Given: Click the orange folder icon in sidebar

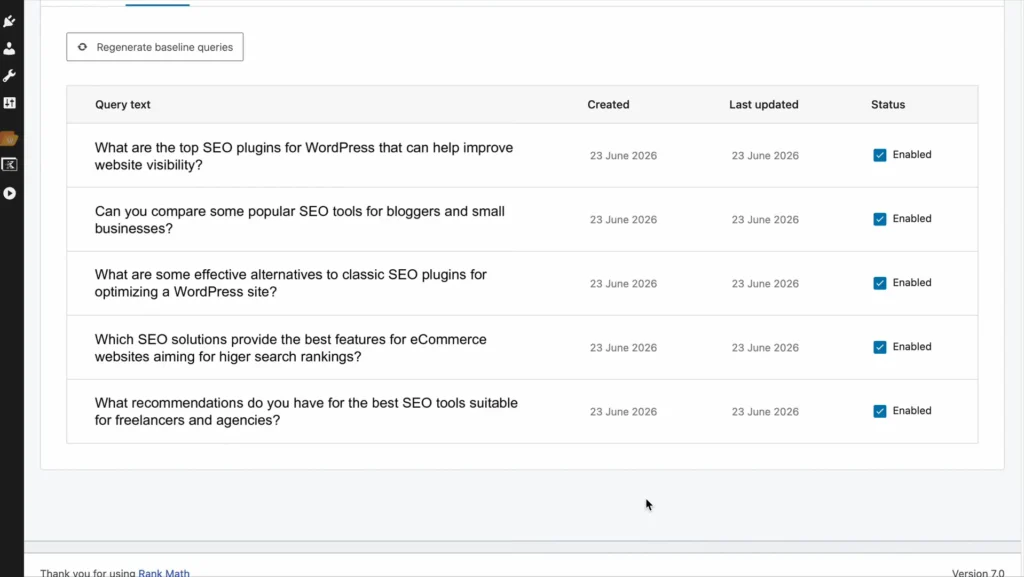Looking at the screenshot, I should coord(9,138).
